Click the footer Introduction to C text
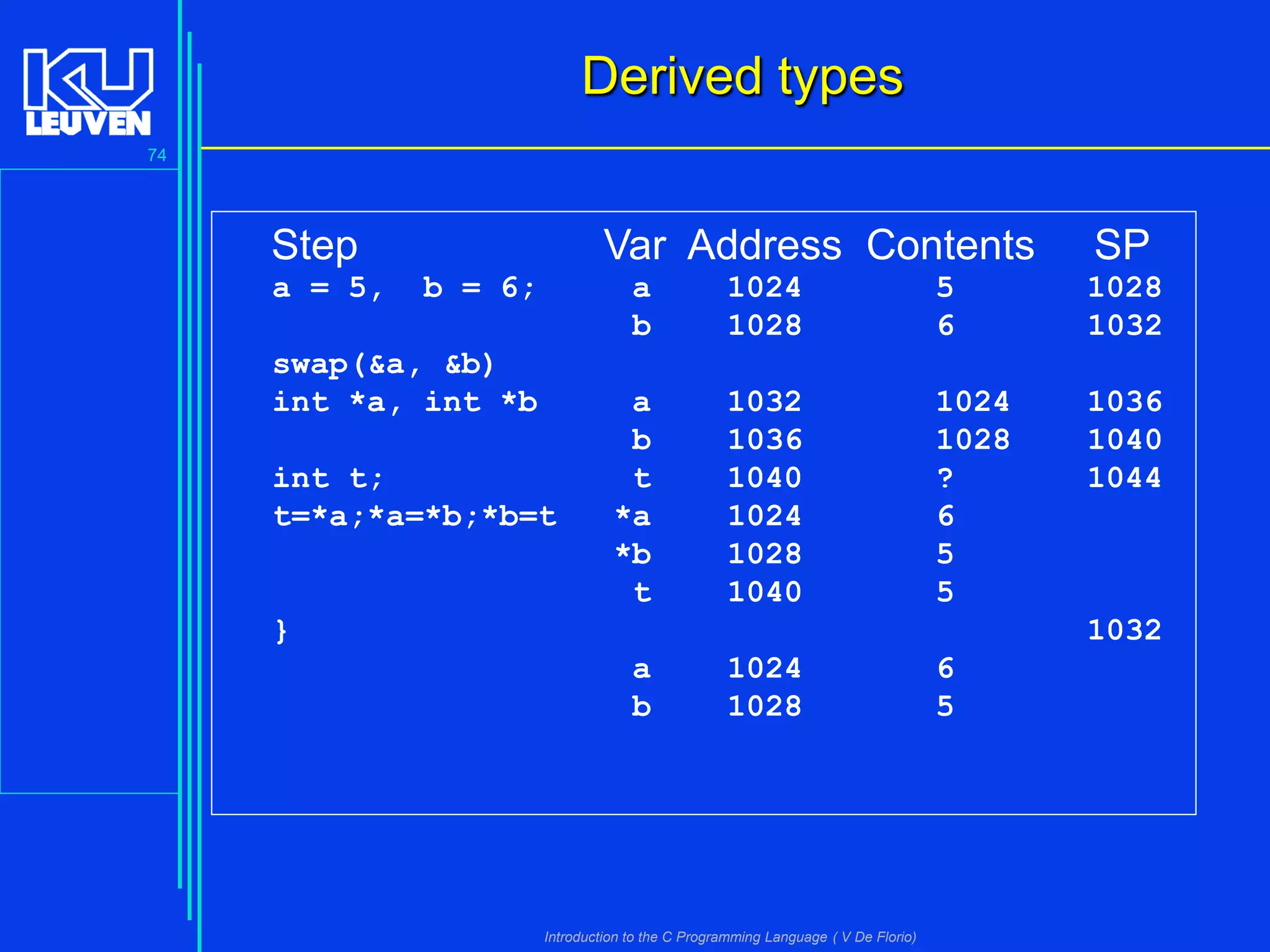The image size is (1270, 952). (x=730, y=937)
